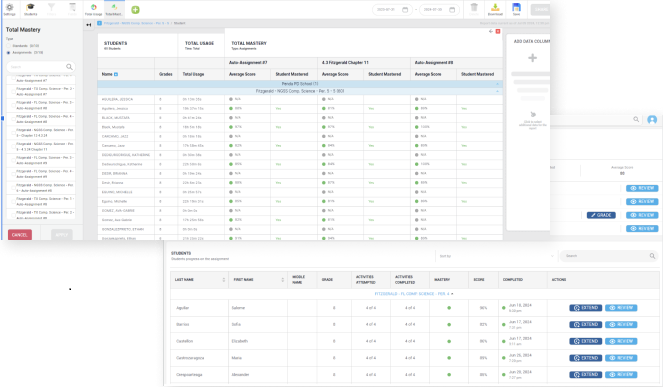The width and height of the screenshot is (663, 387).
Task: Sort by Last Name column arrows
Action: click(x=224, y=280)
